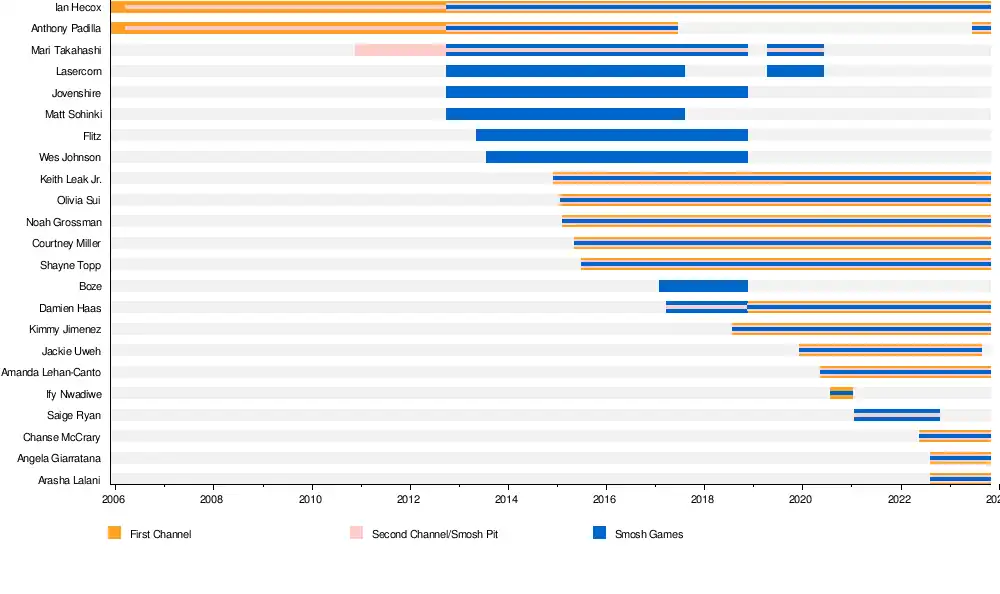Viewport: 1000px width, 594px height.
Task: Click the Mari Takahashi pink timeline bar
Action: pos(400,50)
